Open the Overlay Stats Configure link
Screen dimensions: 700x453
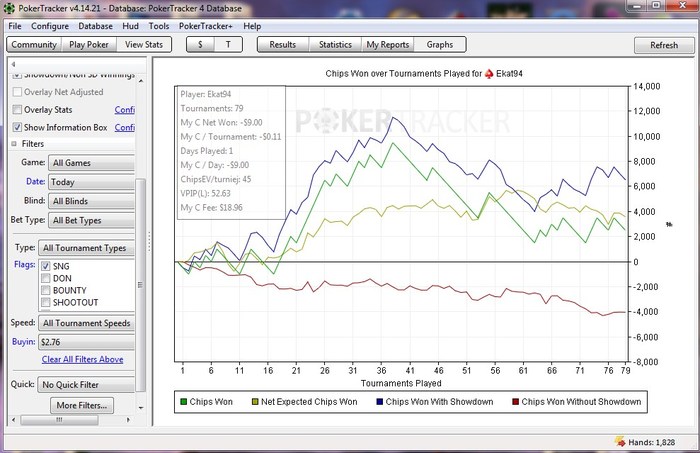(125, 109)
